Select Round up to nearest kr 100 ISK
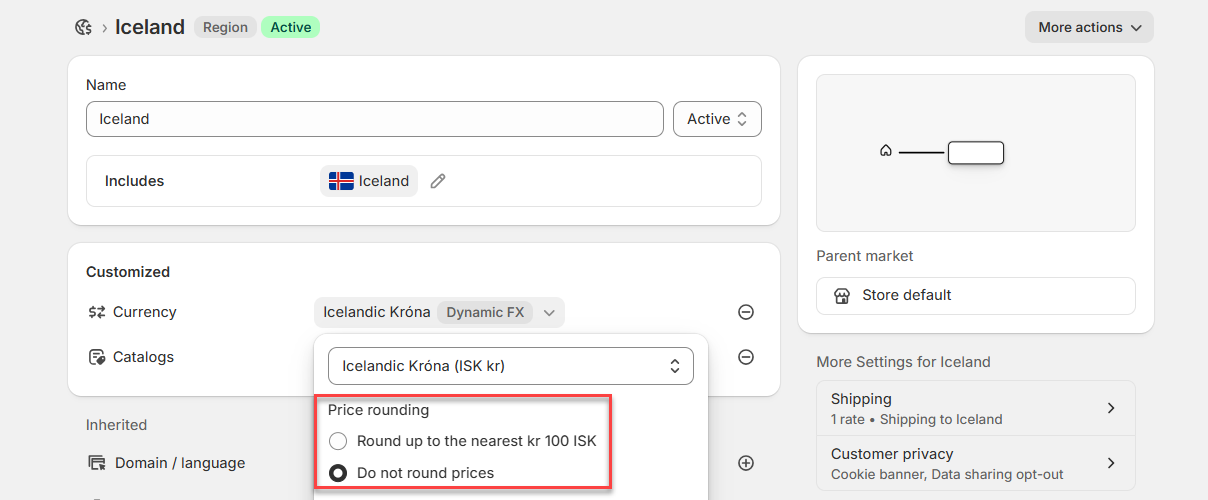1208x500 pixels. point(338,441)
